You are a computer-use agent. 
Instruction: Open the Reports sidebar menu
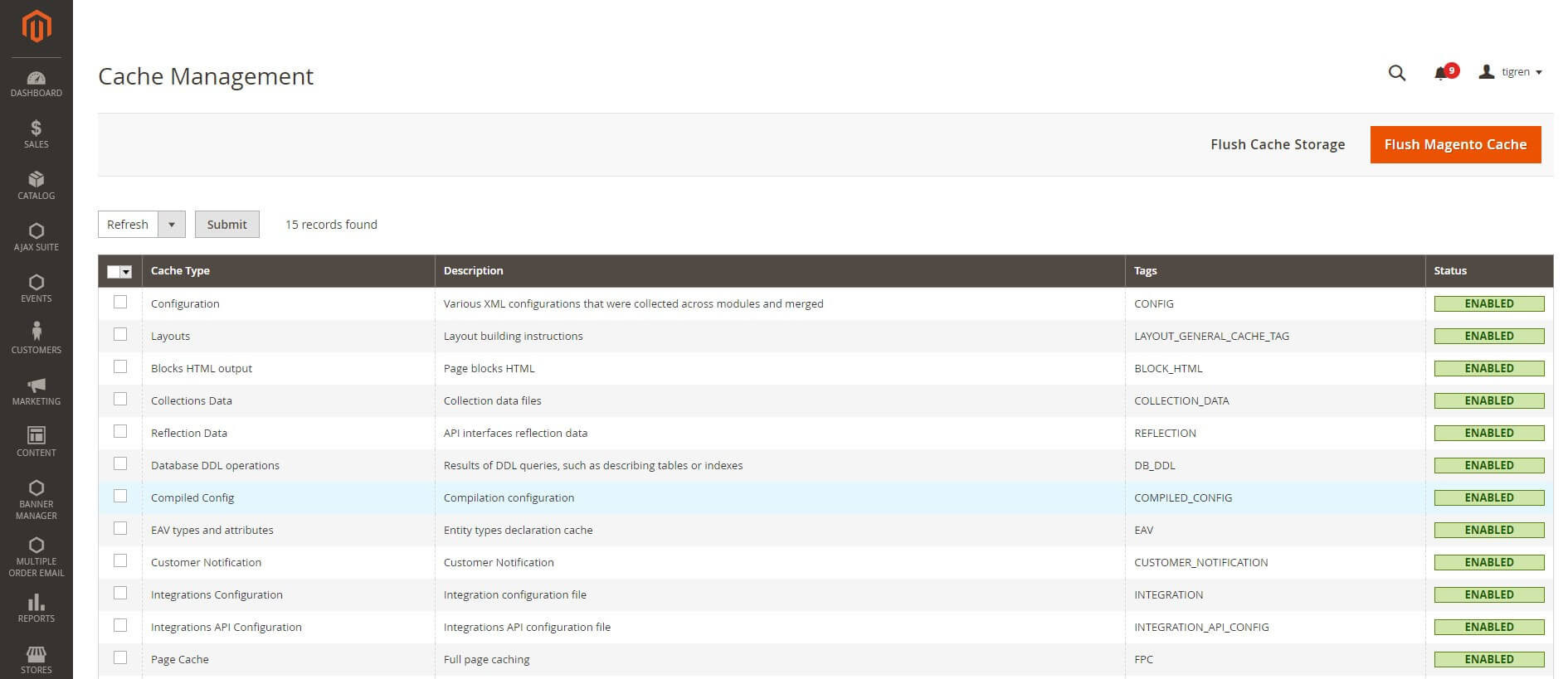(36, 609)
